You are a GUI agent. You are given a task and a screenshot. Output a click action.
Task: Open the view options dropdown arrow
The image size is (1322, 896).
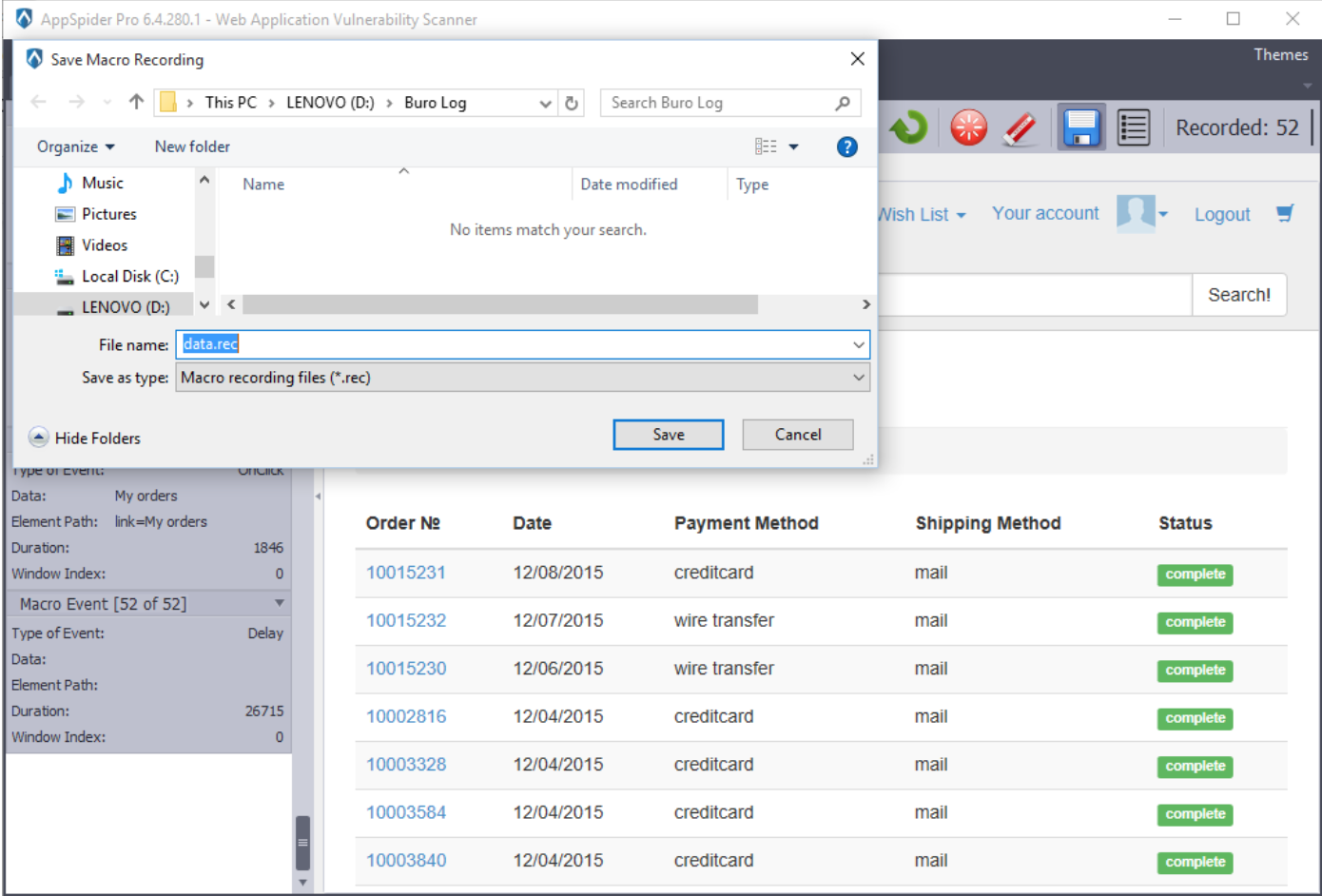(793, 146)
